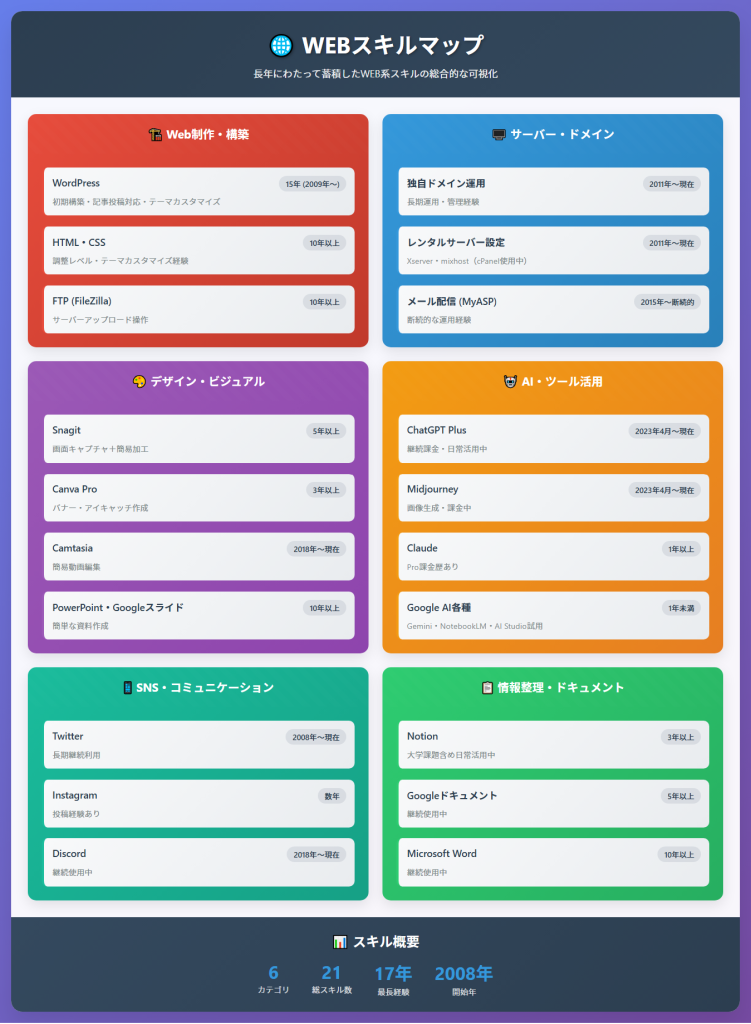This screenshot has height=1024, width=751.
Task: Click the palette icon in デザイン・ビジュアル header
Action: [x=139, y=381]
